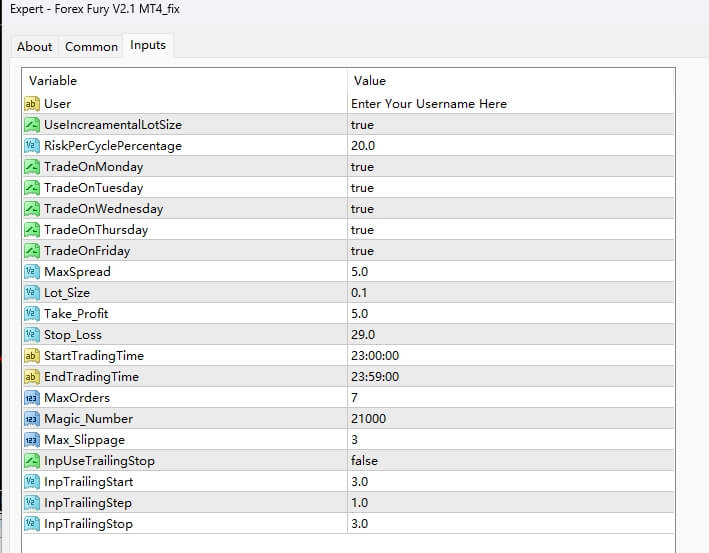
Task: Edit the RiskPerCyclePercentage value 20.0
Action: (363, 146)
